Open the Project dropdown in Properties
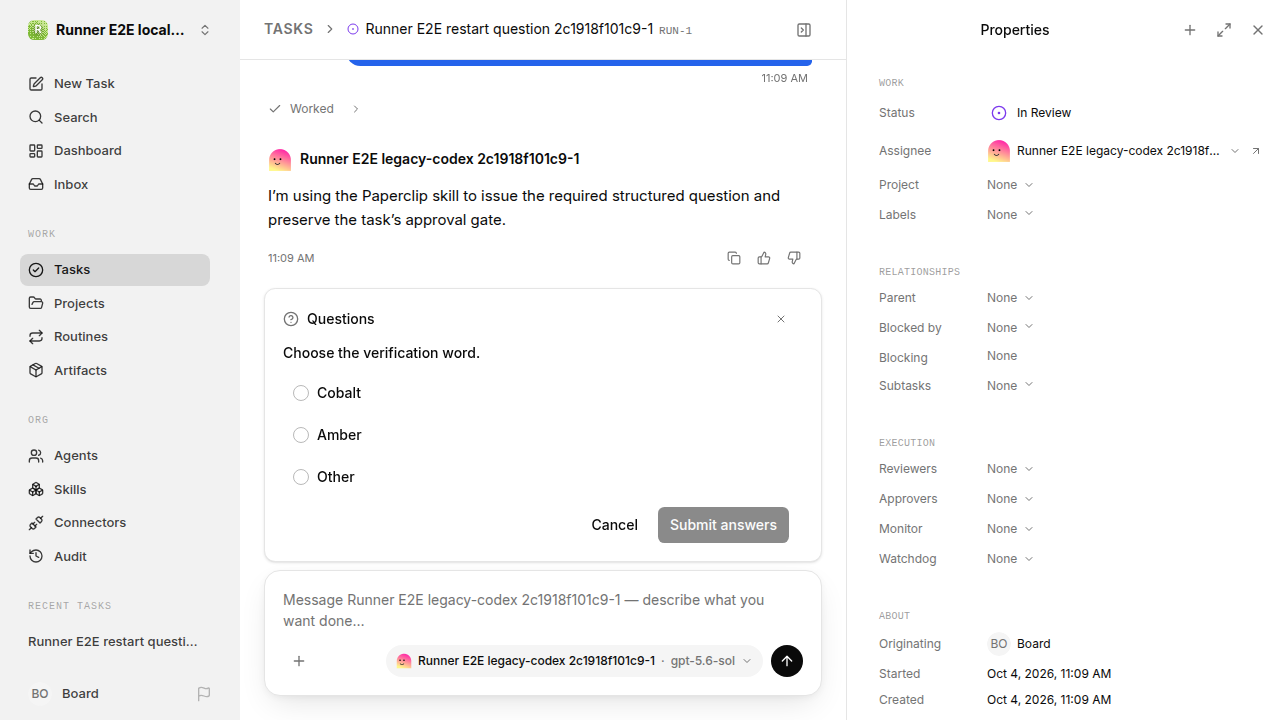1280x720 pixels. 1010,185
